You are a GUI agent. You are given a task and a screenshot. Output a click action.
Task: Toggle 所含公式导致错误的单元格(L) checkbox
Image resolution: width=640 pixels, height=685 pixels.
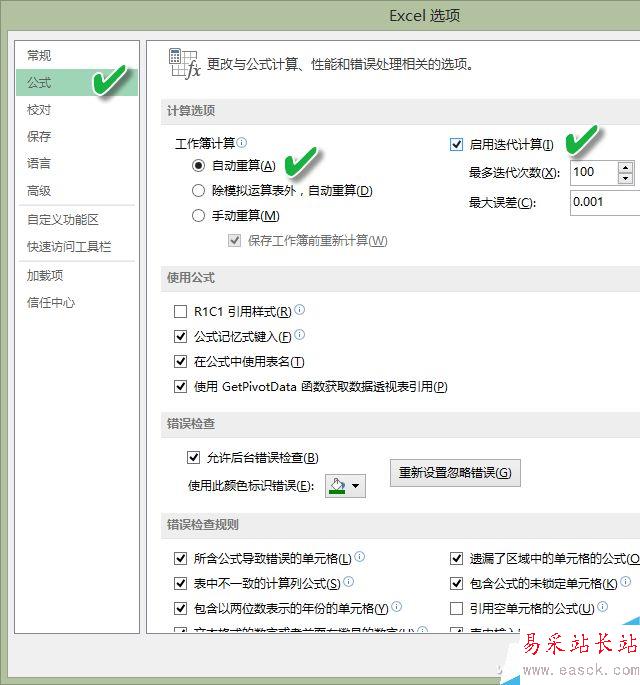click(x=180, y=558)
